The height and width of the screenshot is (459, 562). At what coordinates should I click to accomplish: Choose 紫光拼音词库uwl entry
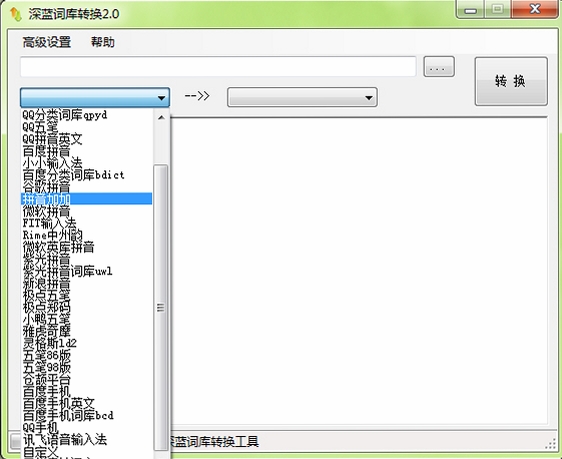tap(86, 271)
